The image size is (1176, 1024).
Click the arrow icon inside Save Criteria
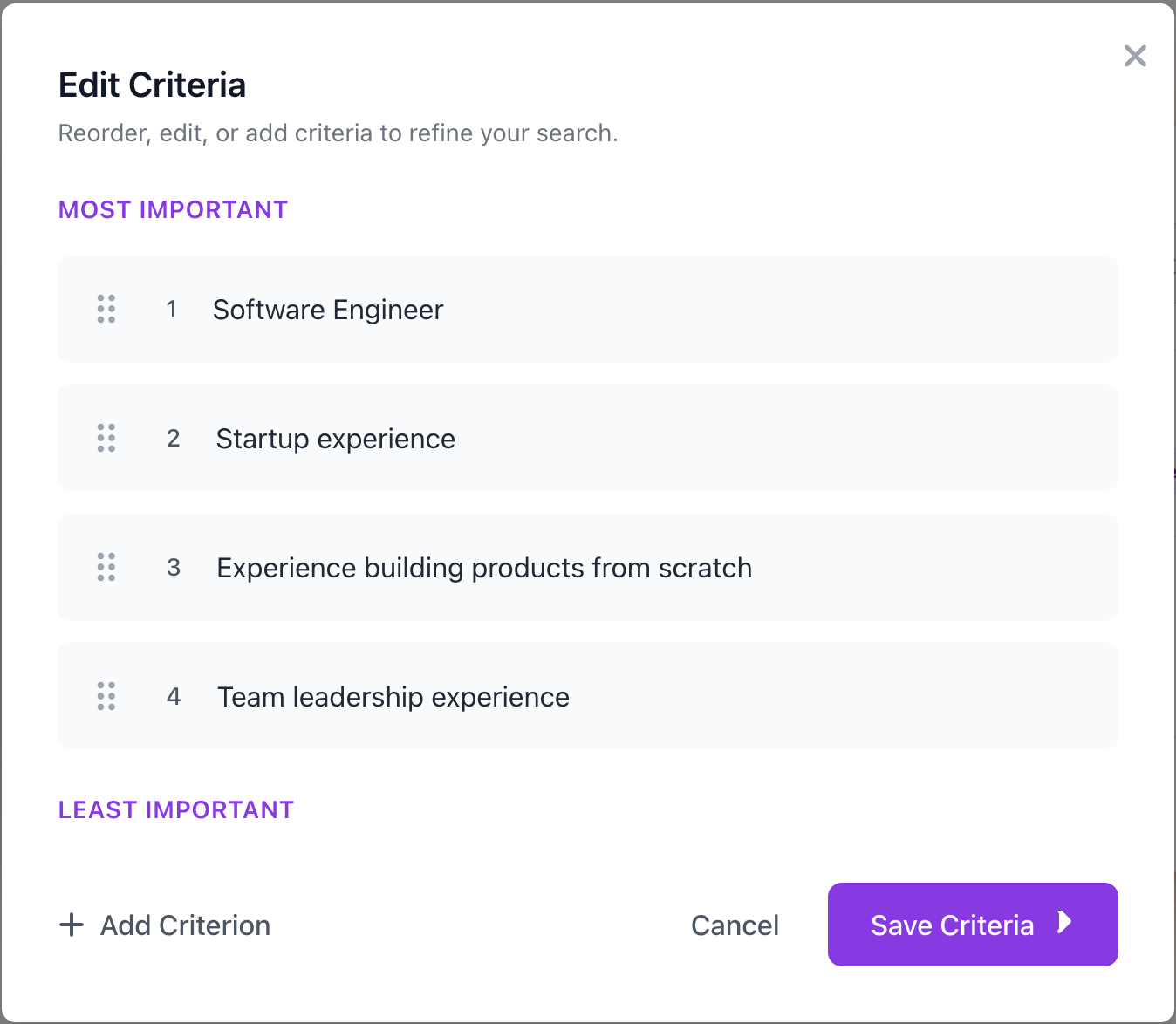pyautogui.click(x=1063, y=925)
